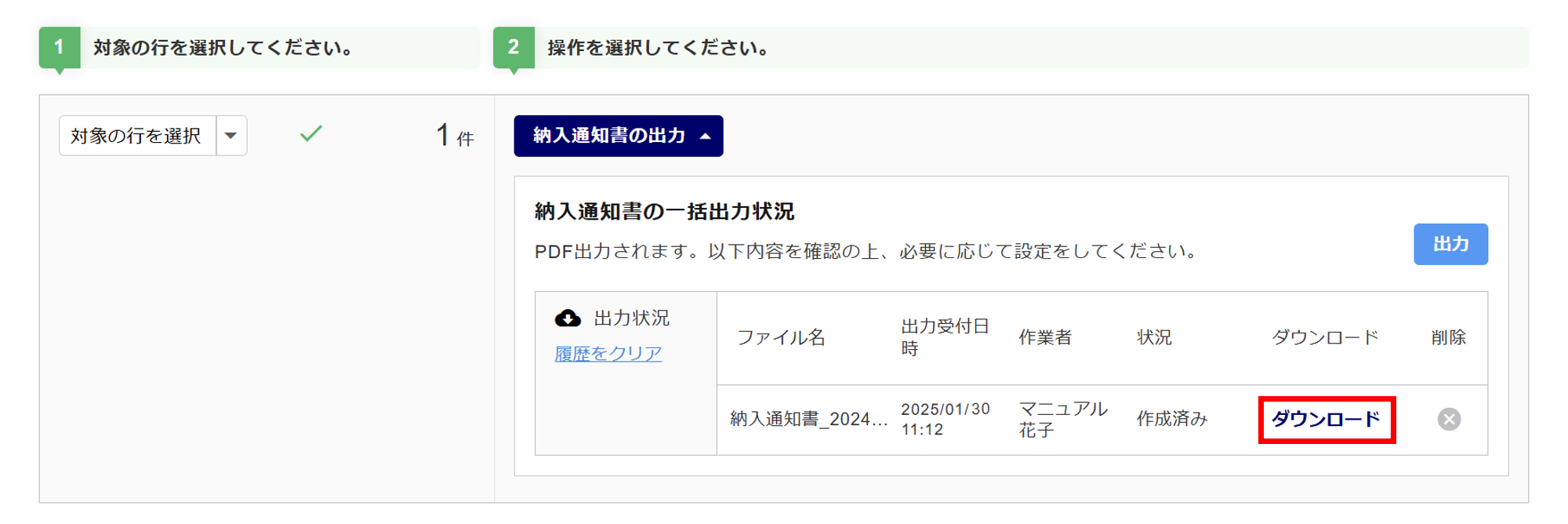This screenshot has width=1568, height=524.
Task: Click the 作成済み status cell
Action: tap(1171, 420)
